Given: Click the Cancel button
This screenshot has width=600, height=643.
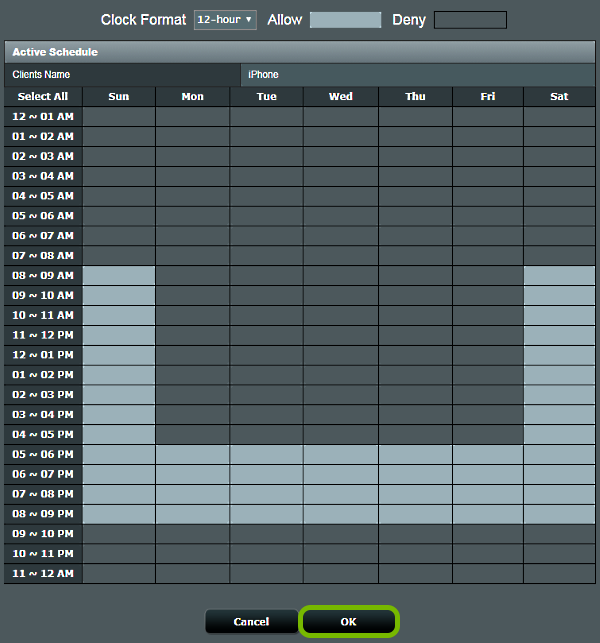Looking at the screenshot, I should click(x=251, y=622).
